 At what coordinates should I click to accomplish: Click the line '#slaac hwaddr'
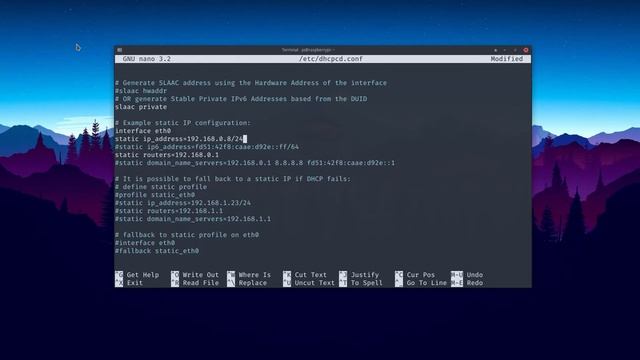click(x=141, y=91)
